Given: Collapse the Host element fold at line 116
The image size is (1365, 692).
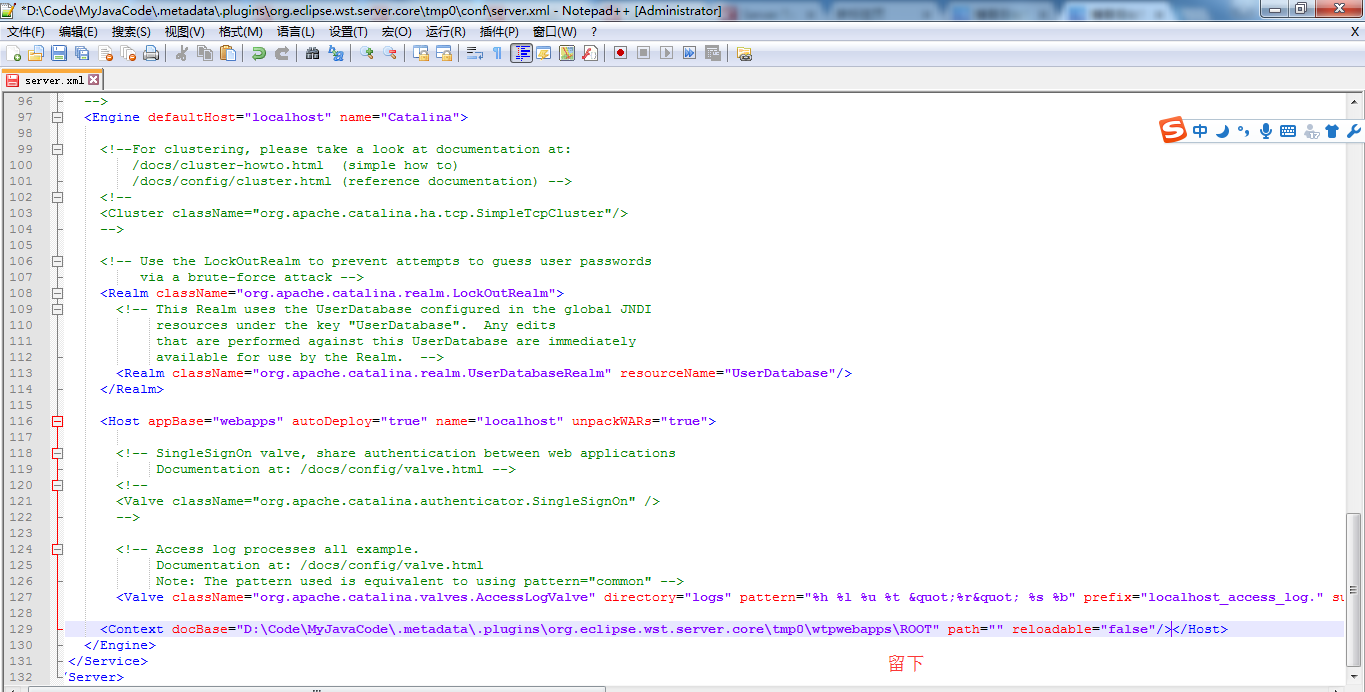Looking at the screenshot, I should click(x=57, y=421).
